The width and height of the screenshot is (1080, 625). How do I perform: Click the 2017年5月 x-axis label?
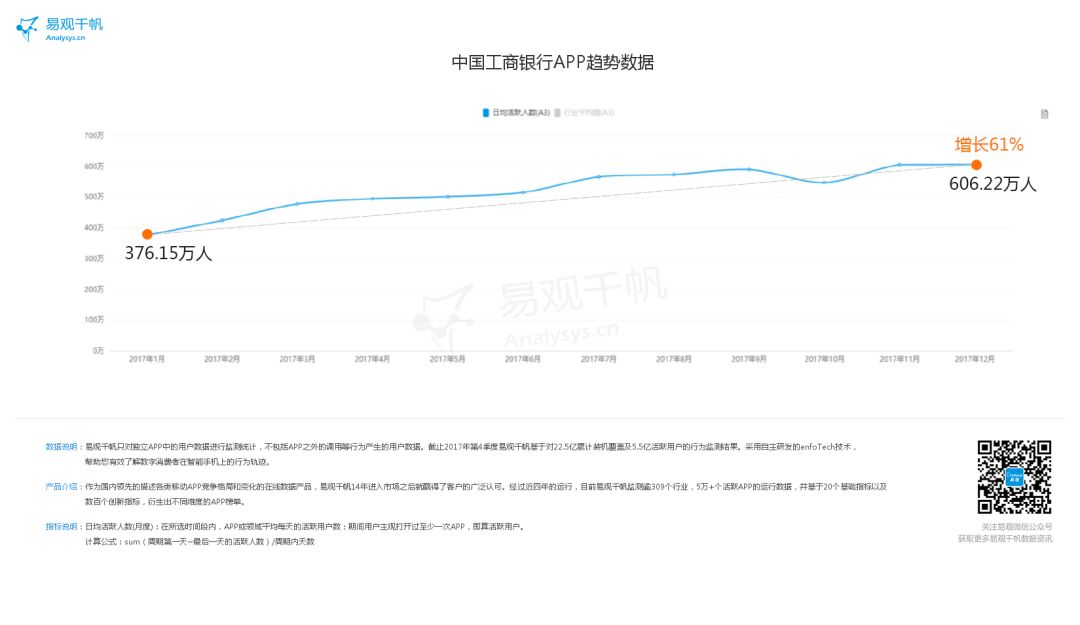[x=447, y=359]
